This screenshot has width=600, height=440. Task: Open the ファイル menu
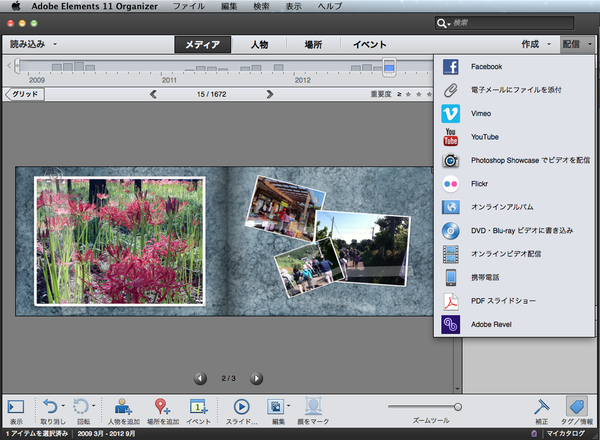coord(189,6)
